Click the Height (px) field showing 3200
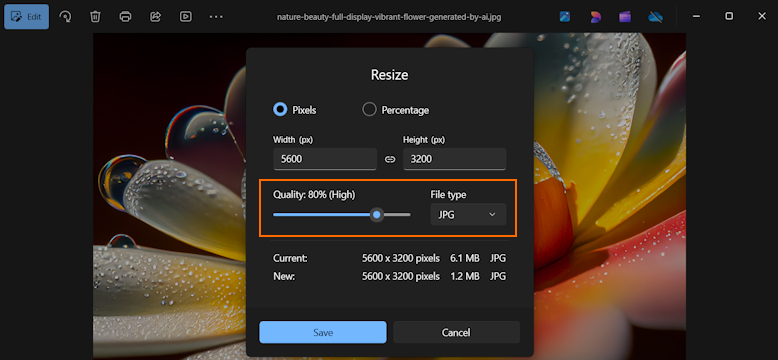The height and width of the screenshot is (360, 778). (x=454, y=159)
